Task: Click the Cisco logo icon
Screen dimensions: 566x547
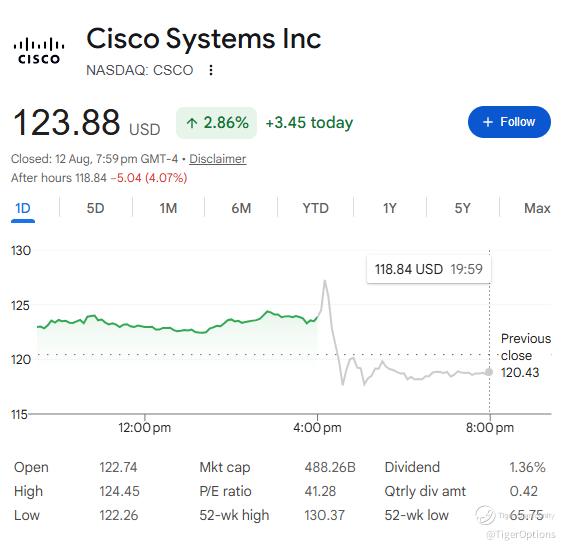Action: (x=39, y=51)
